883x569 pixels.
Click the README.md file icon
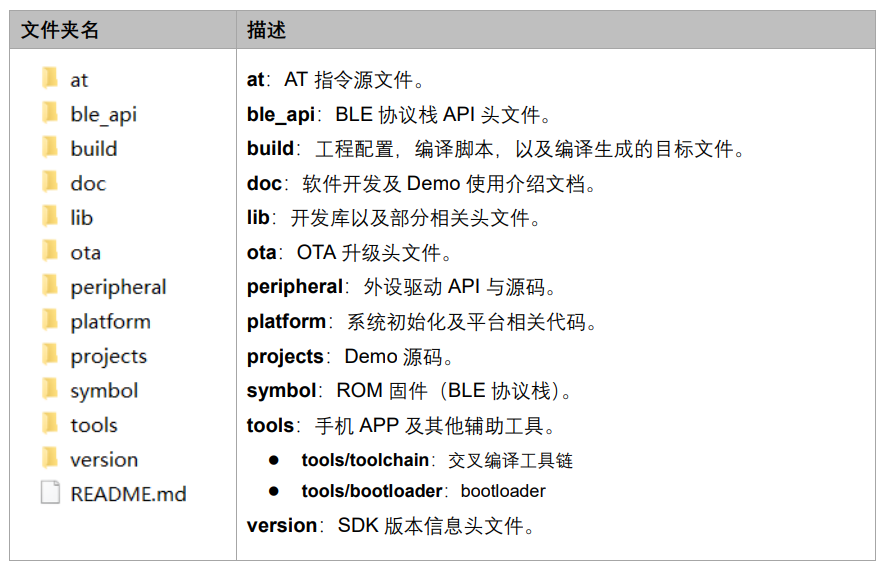click(x=50, y=492)
